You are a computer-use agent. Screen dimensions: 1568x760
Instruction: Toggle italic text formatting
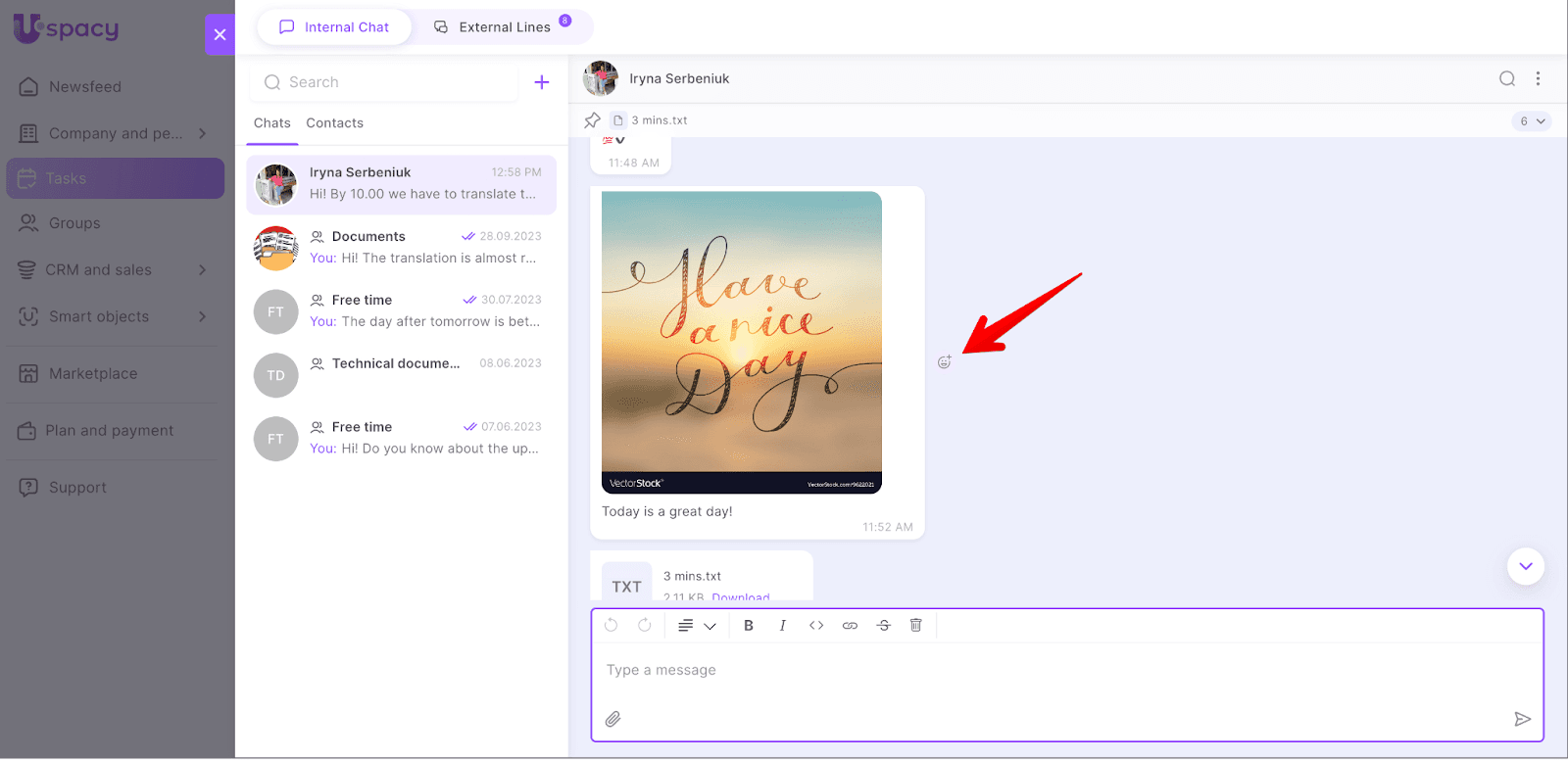[782, 626]
